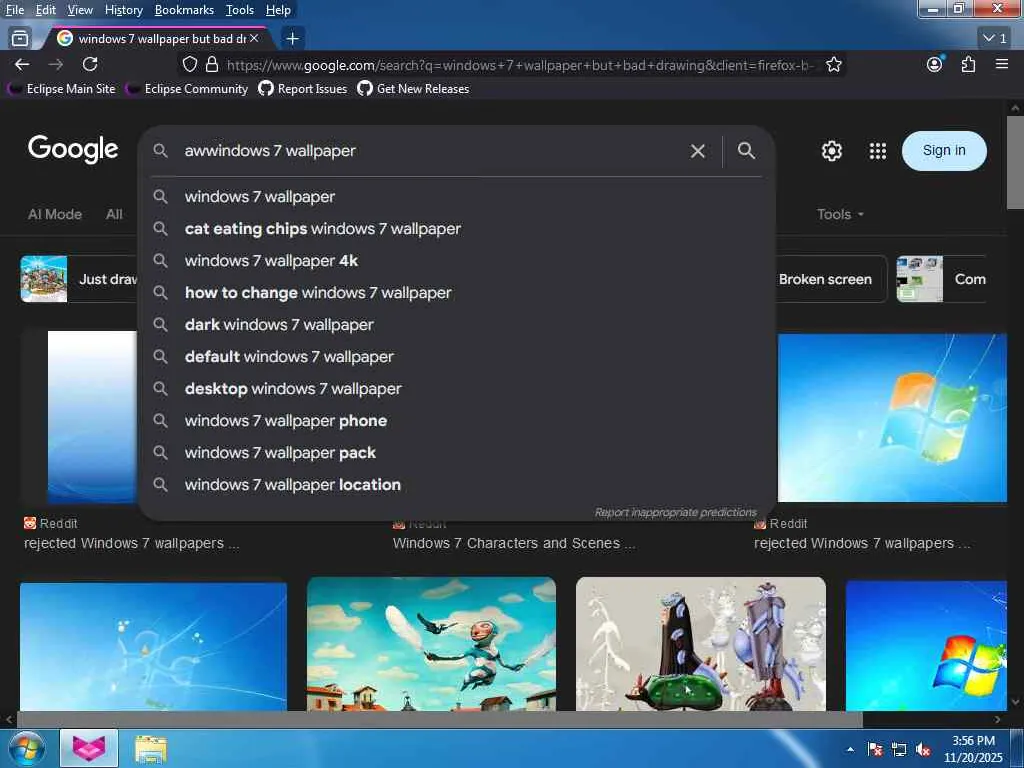Go to Google home via the logo
Viewport: 1024px width, 768px height.
click(x=73, y=150)
